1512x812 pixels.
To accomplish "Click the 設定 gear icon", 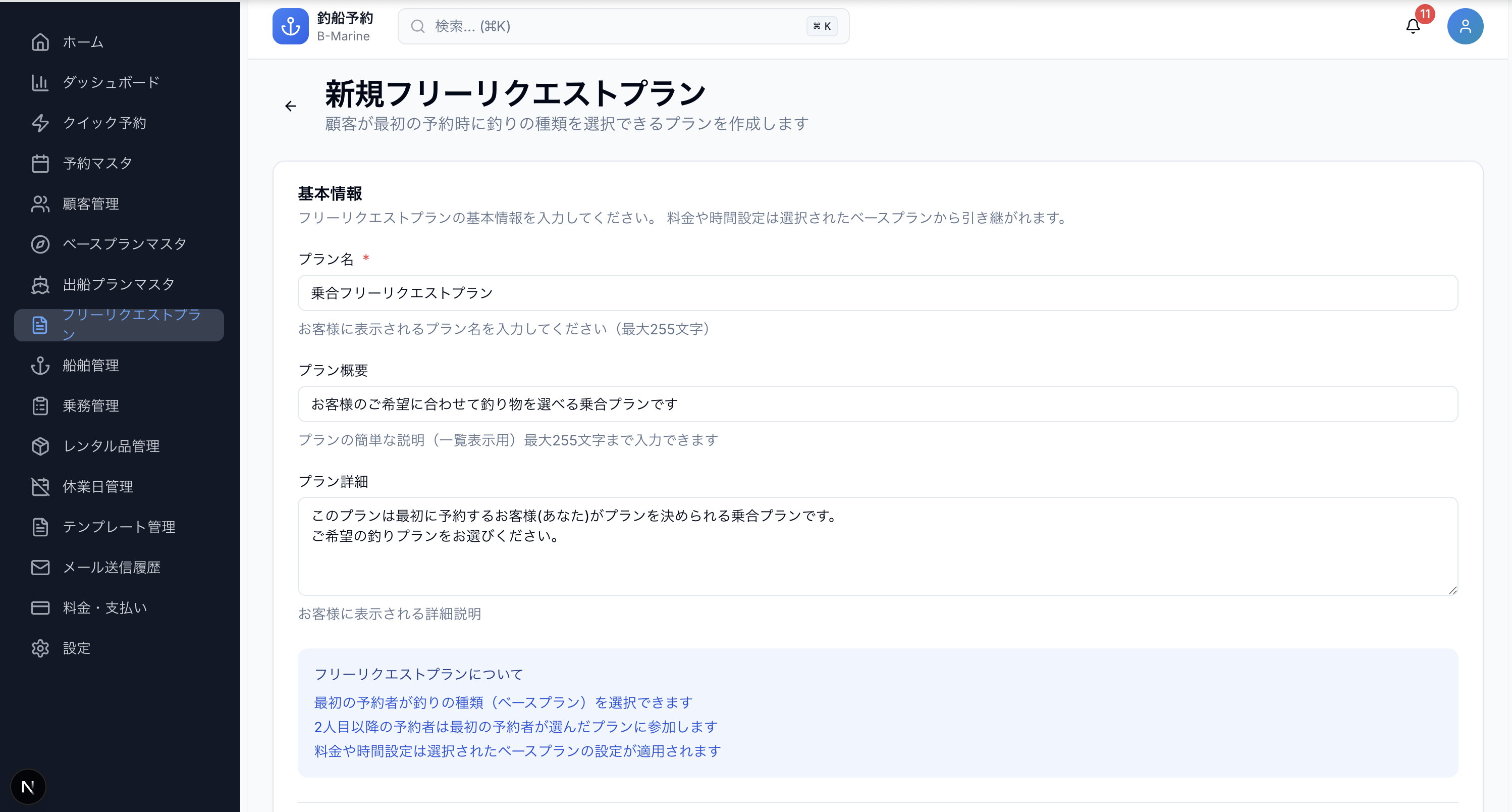I will [40, 648].
